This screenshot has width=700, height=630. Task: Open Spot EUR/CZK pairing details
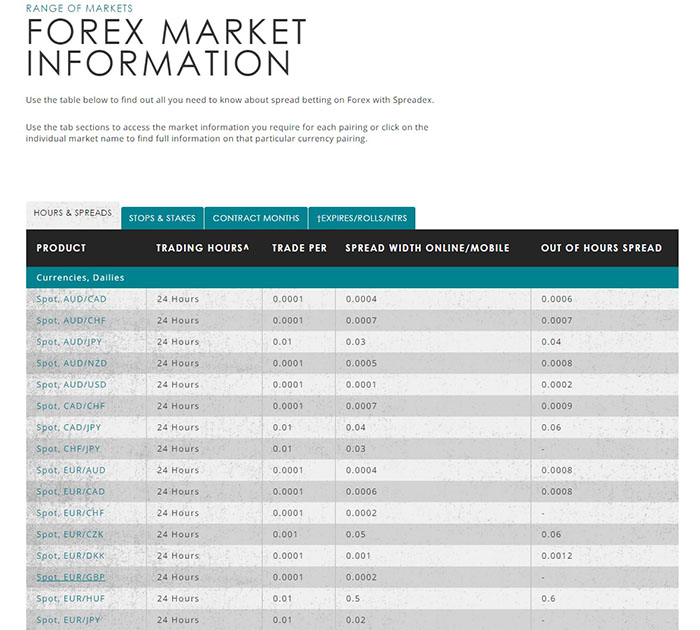[x=71, y=535]
